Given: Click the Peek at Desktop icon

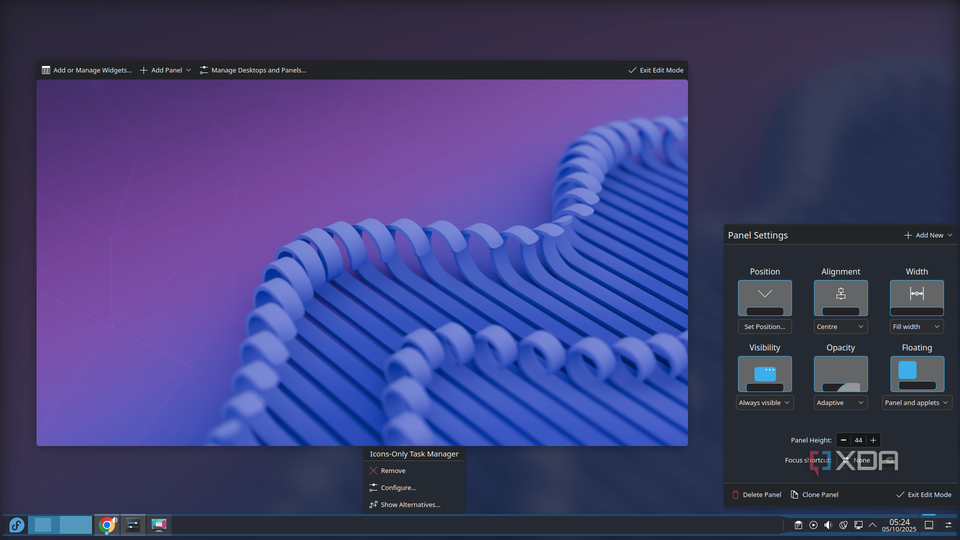Looking at the screenshot, I should click(929, 525).
